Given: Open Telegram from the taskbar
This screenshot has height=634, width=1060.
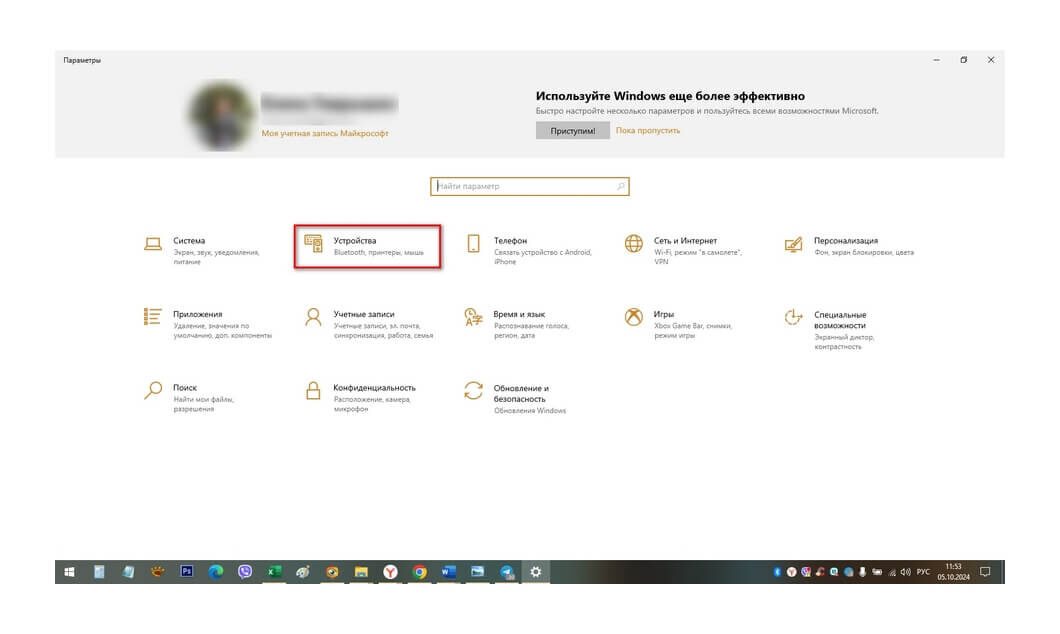Looking at the screenshot, I should pos(507,572).
